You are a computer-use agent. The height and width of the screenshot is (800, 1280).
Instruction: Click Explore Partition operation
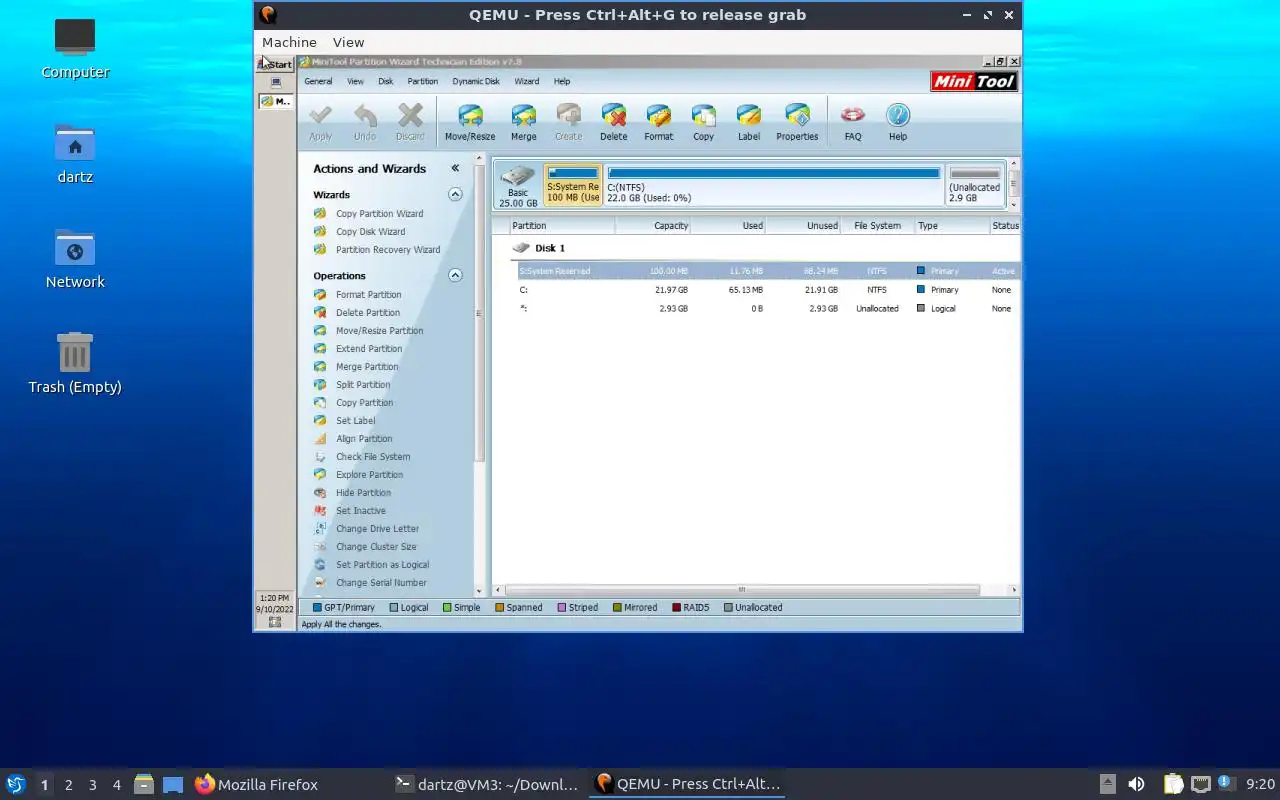369,475
